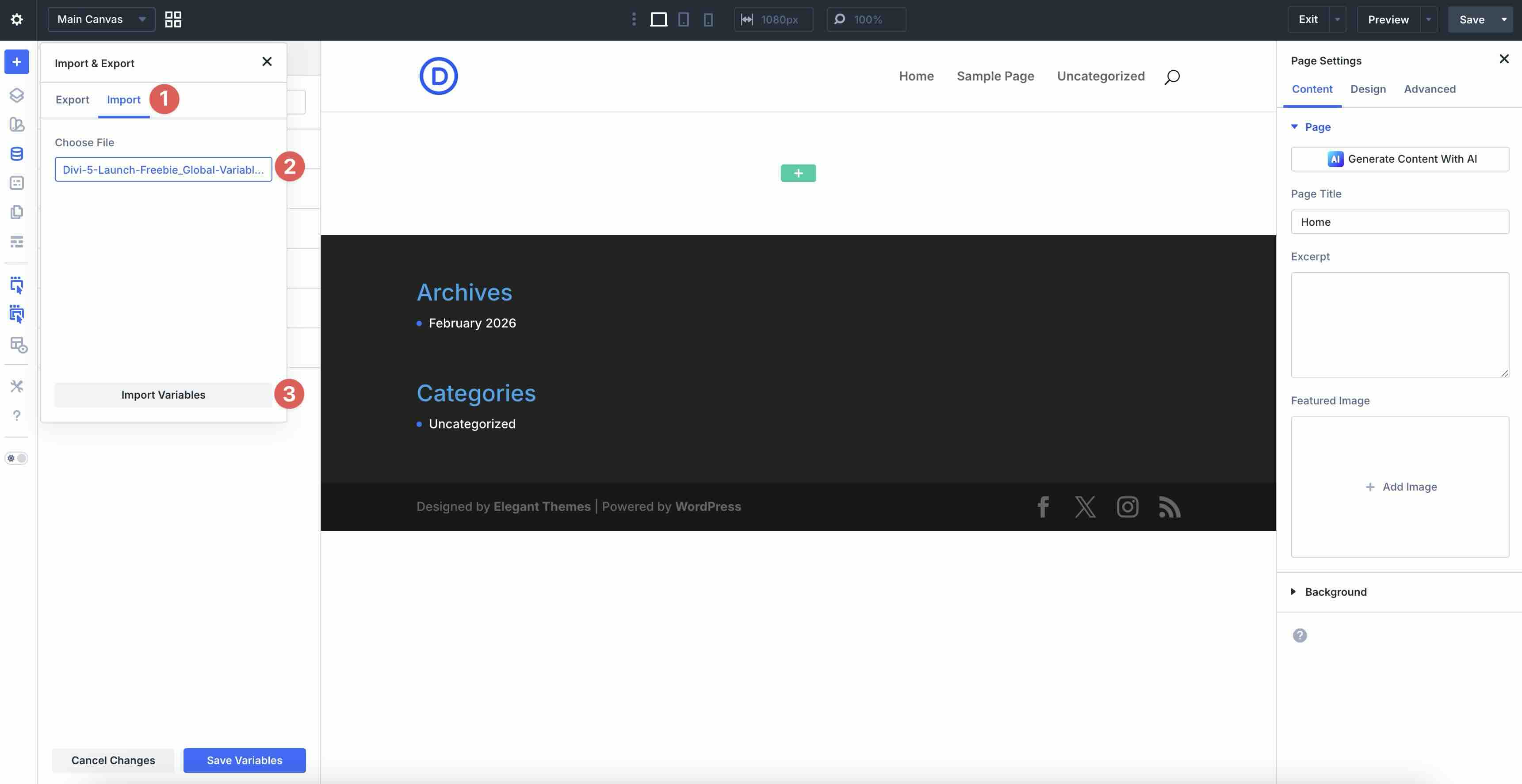This screenshot has height=784, width=1522.
Task: Switch to phone view icon
Action: 708,19
